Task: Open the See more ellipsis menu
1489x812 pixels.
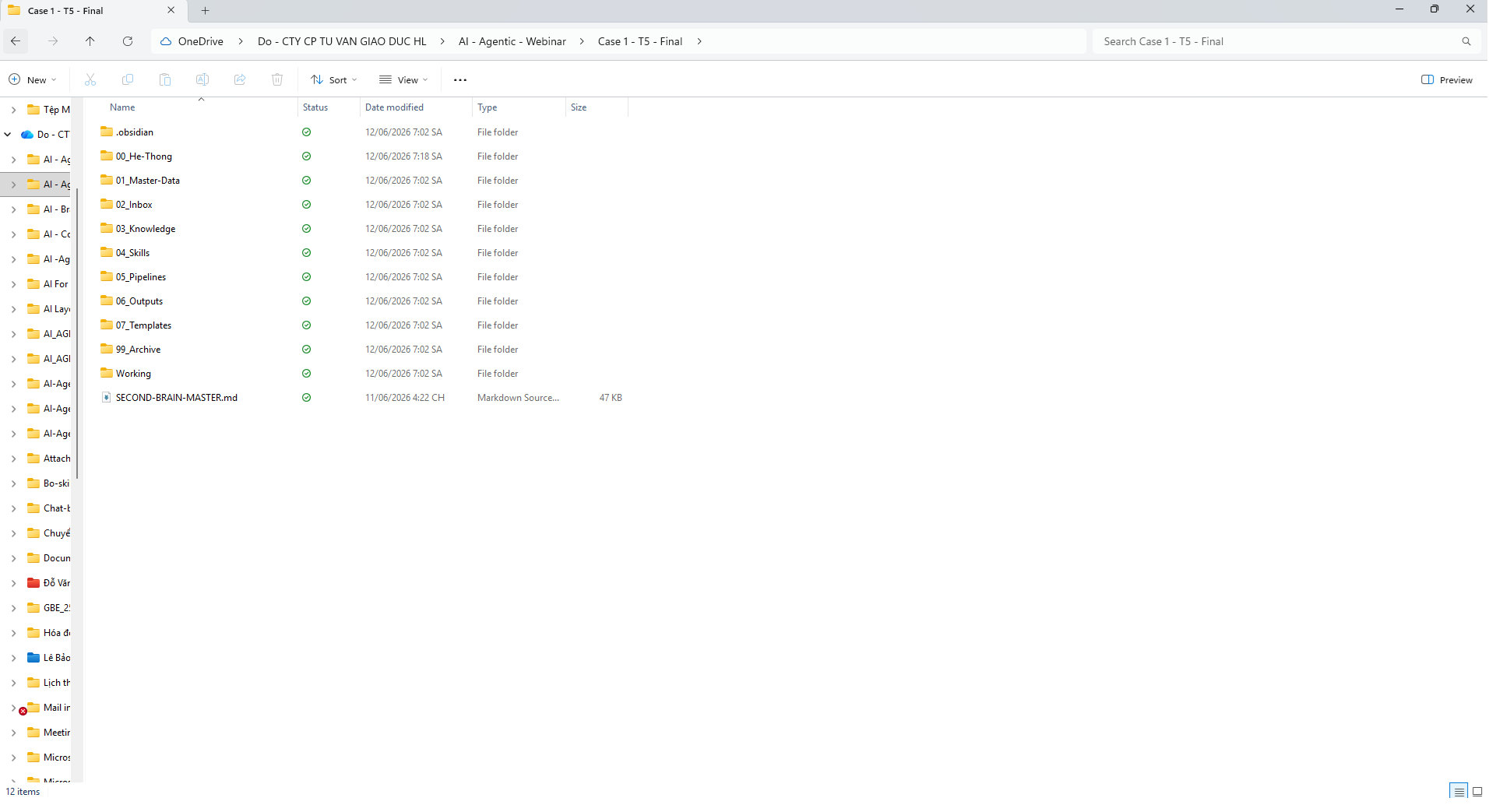Action: pos(460,79)
